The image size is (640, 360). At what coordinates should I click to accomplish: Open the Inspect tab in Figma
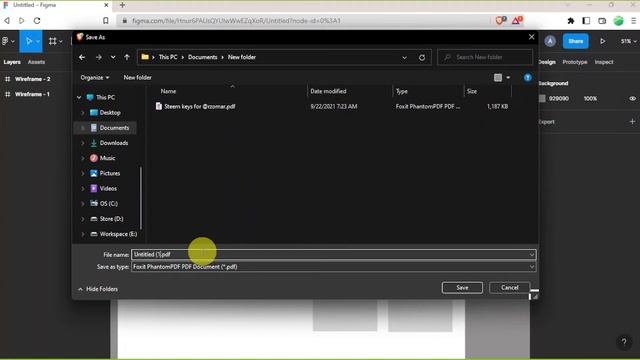point(604,62)
